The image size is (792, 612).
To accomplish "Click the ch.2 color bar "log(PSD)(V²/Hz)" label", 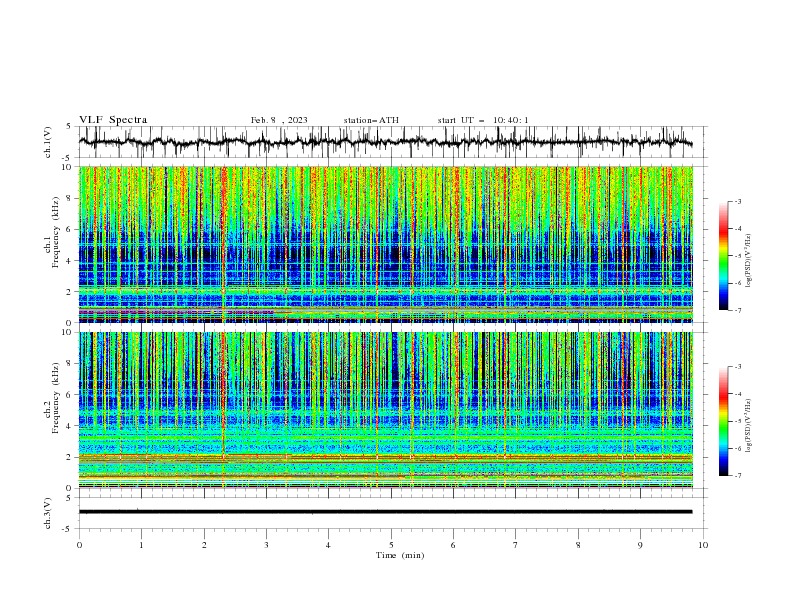I will click(x=749, y=426).
